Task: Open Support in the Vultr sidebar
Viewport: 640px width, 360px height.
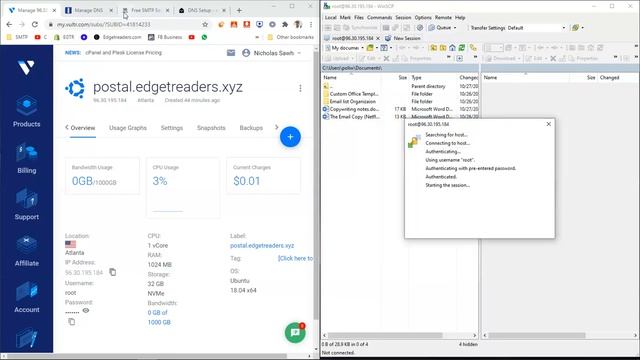Action: point(27,204)
